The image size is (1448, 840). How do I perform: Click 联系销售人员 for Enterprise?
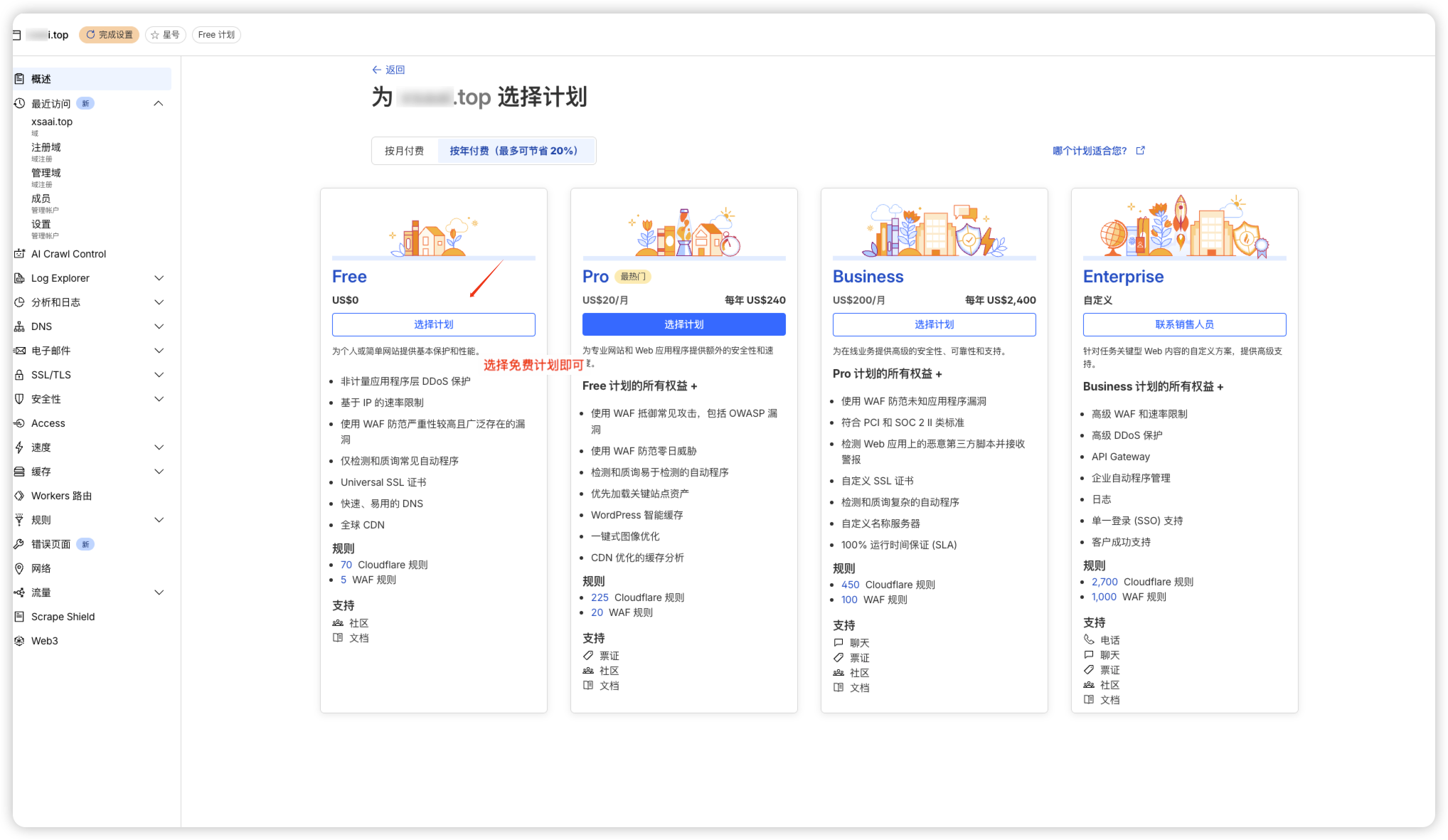(1184, 324)
